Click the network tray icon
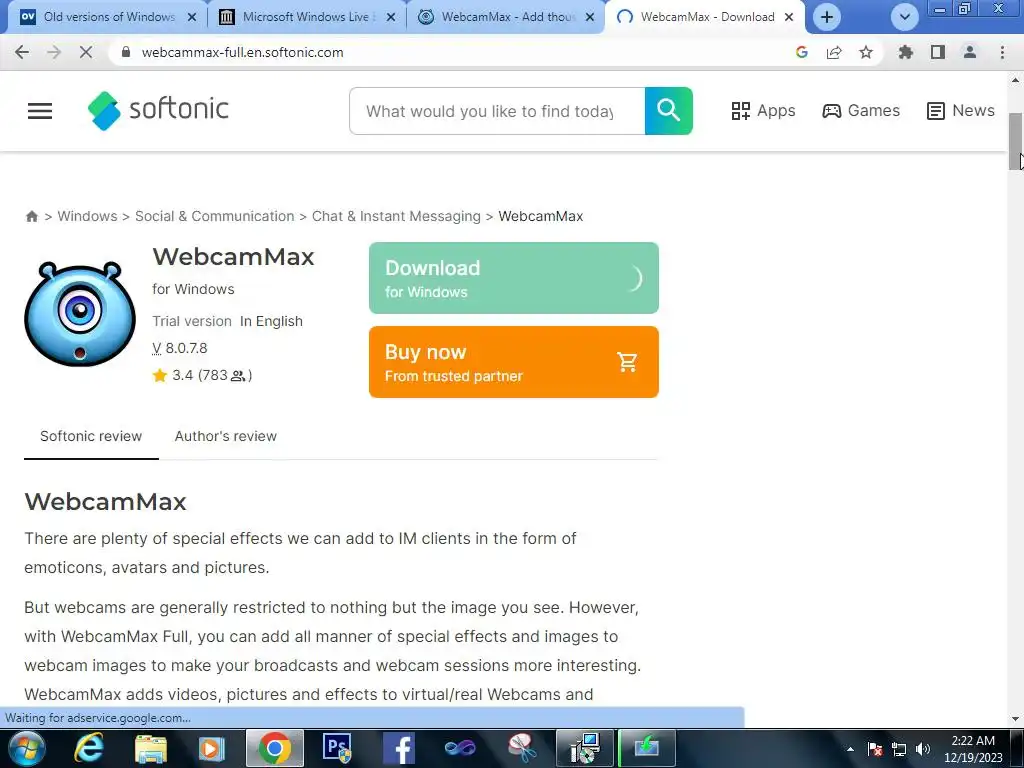 [x=899, y=749]
